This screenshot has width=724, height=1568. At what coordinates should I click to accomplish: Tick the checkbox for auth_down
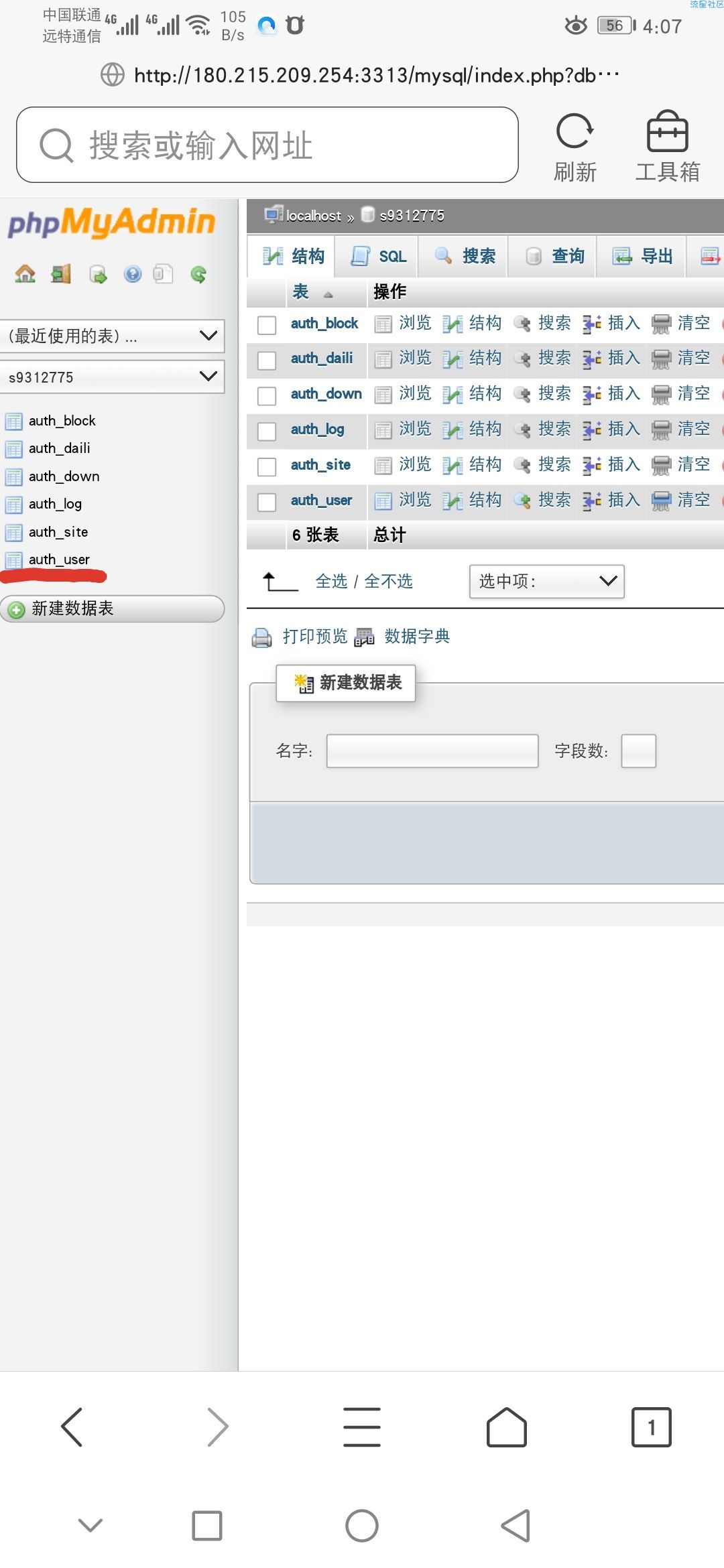[x=267, y=396]
